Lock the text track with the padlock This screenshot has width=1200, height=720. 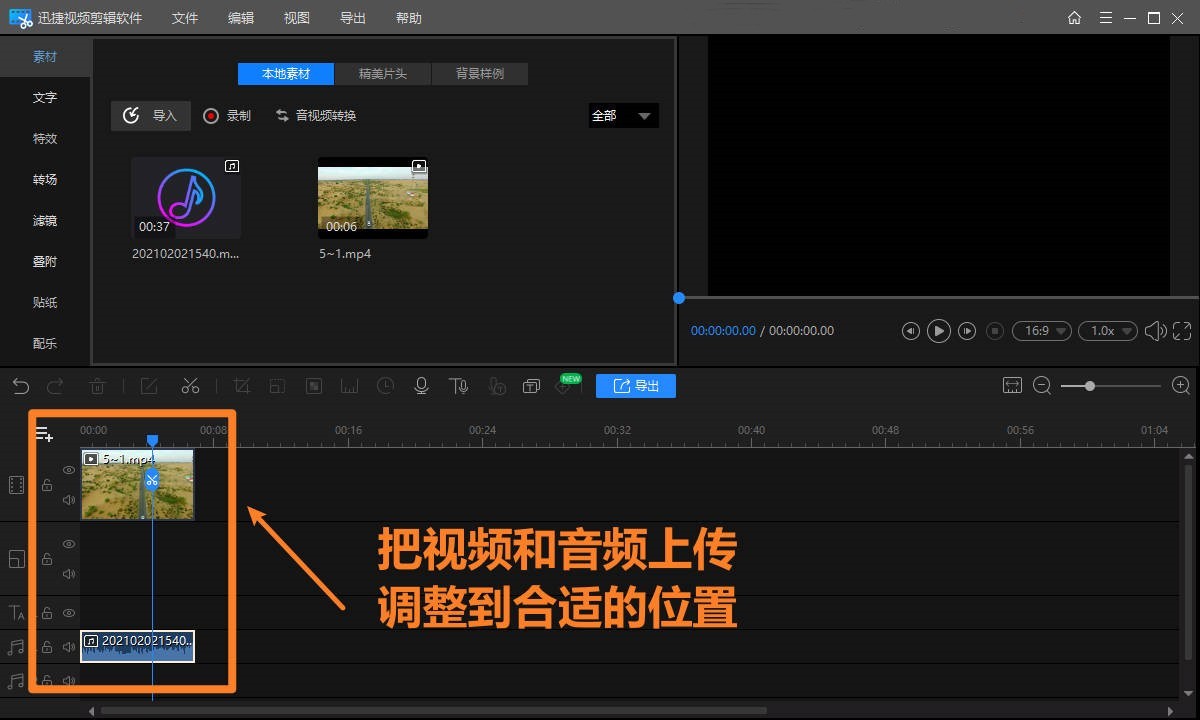pos(47,613)
